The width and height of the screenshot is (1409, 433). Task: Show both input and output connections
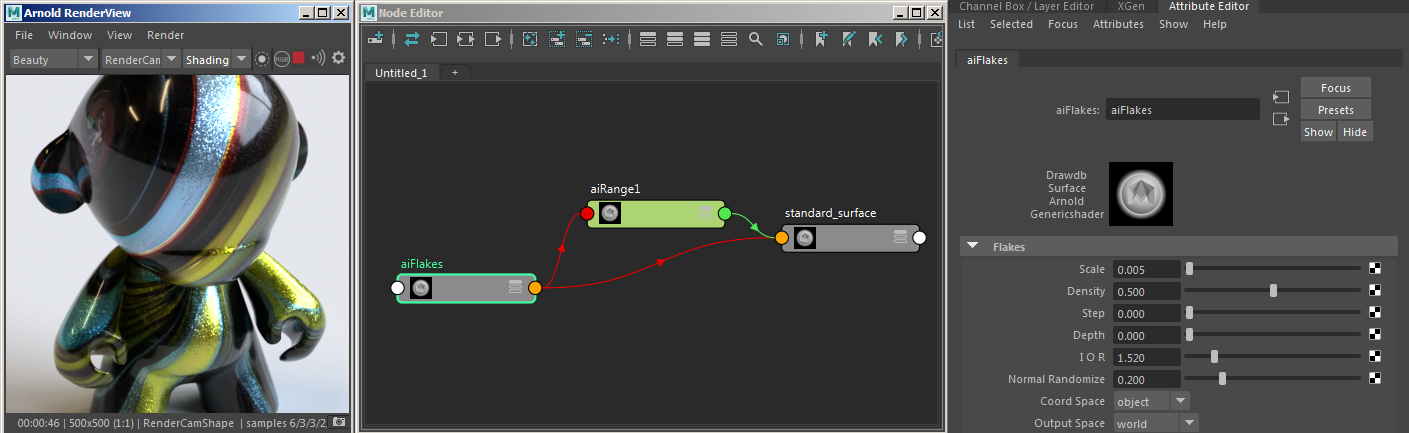(x=466, y=39)
